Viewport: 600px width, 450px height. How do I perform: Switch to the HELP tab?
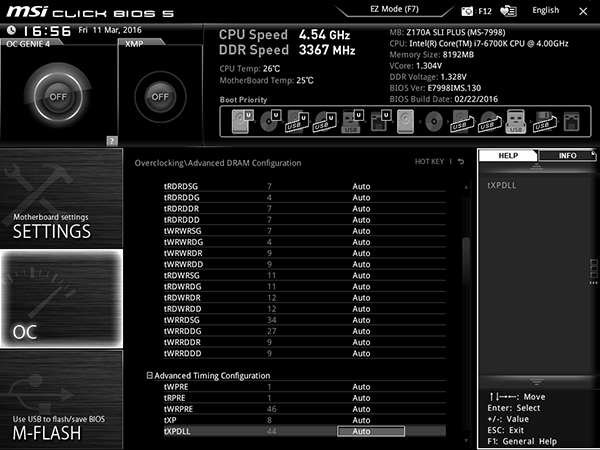click(x=508, y=155)
